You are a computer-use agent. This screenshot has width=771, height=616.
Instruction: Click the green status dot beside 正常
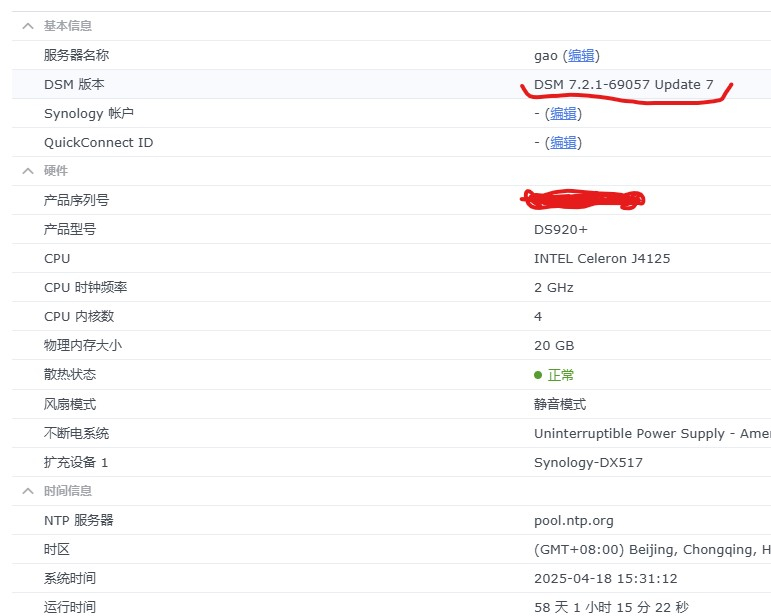538,375
